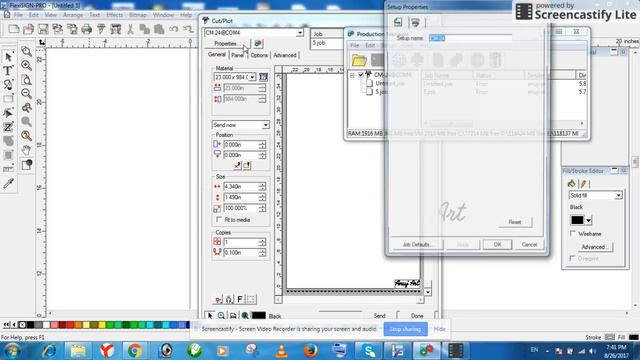
Task: Click the Send button
Action: click(379, 316)
